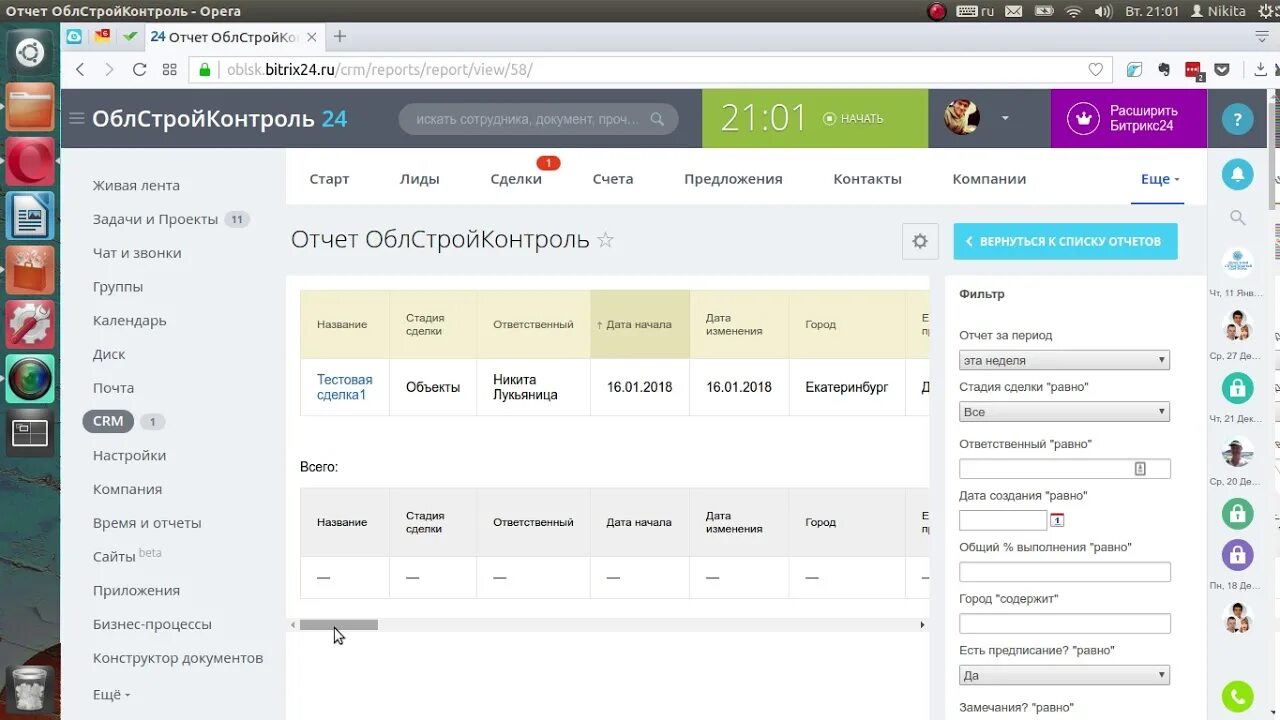Star the report as favorite
Image resolution: width=1280 pixels, height=720 pixels.
coord(605,240)
